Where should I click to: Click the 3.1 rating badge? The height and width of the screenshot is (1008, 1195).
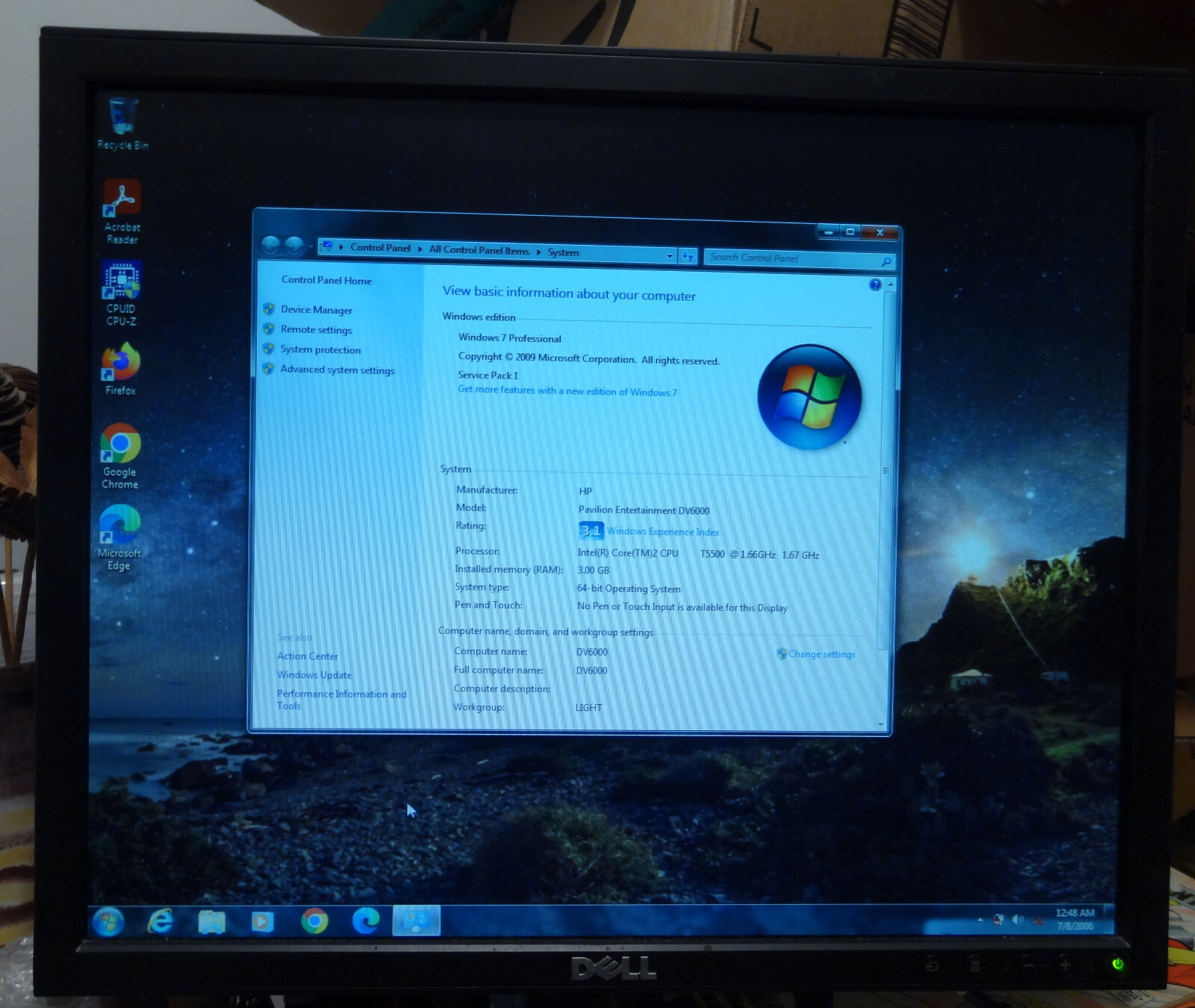591,531
